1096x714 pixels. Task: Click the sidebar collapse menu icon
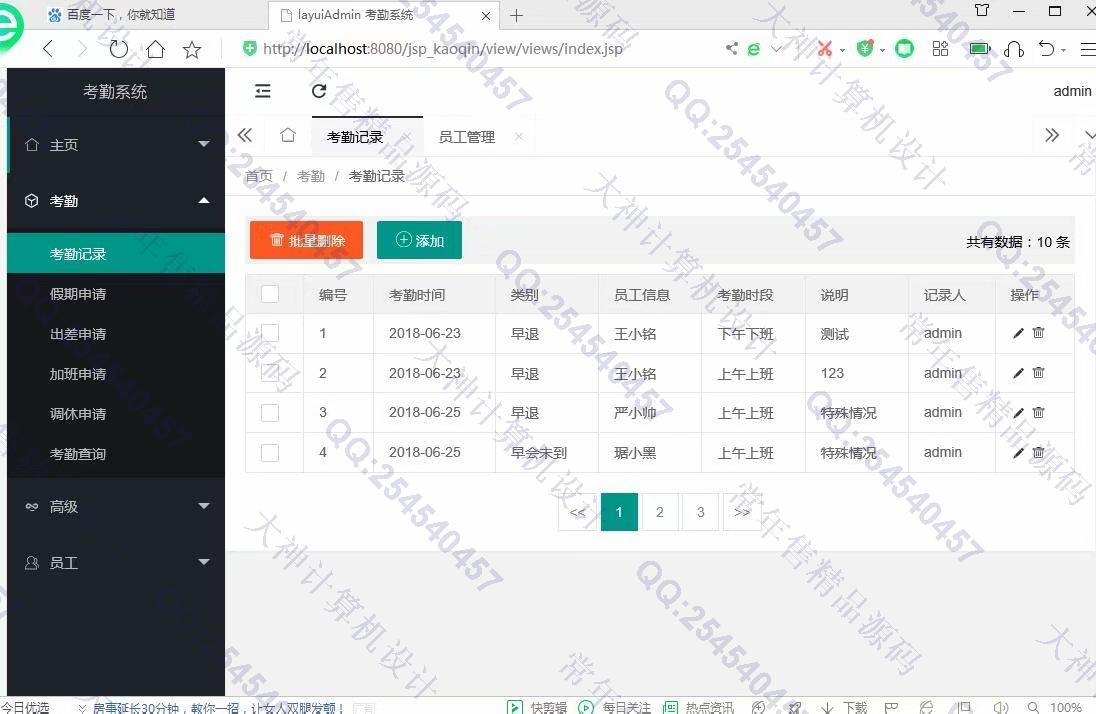263,91
